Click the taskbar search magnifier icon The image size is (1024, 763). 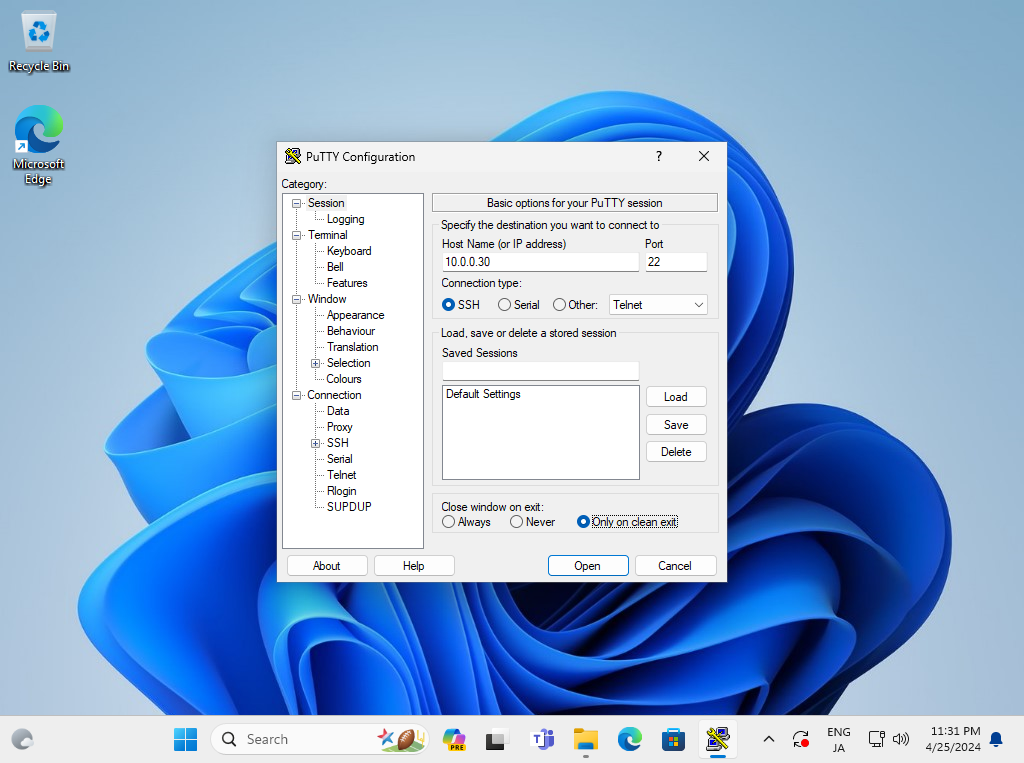pos(229,739)
